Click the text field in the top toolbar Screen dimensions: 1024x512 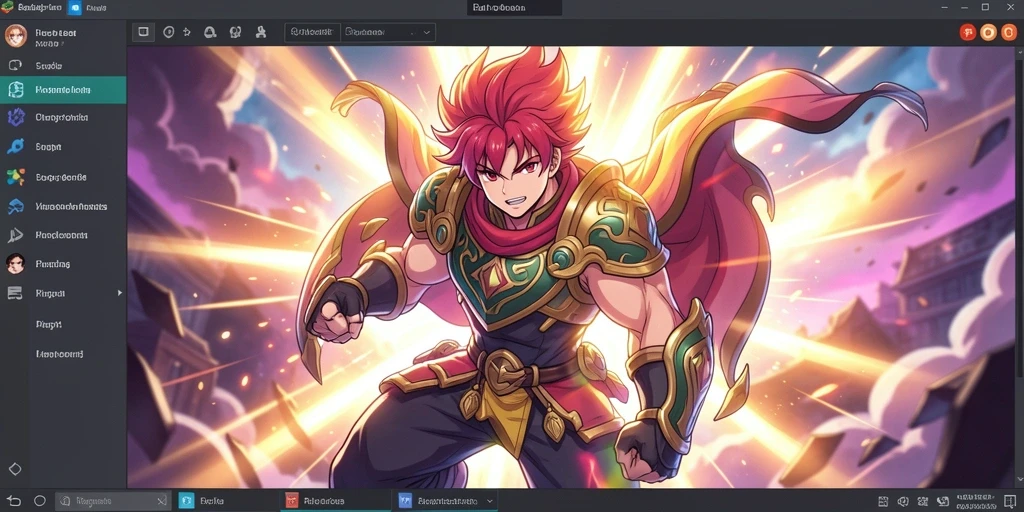[312, 32]
